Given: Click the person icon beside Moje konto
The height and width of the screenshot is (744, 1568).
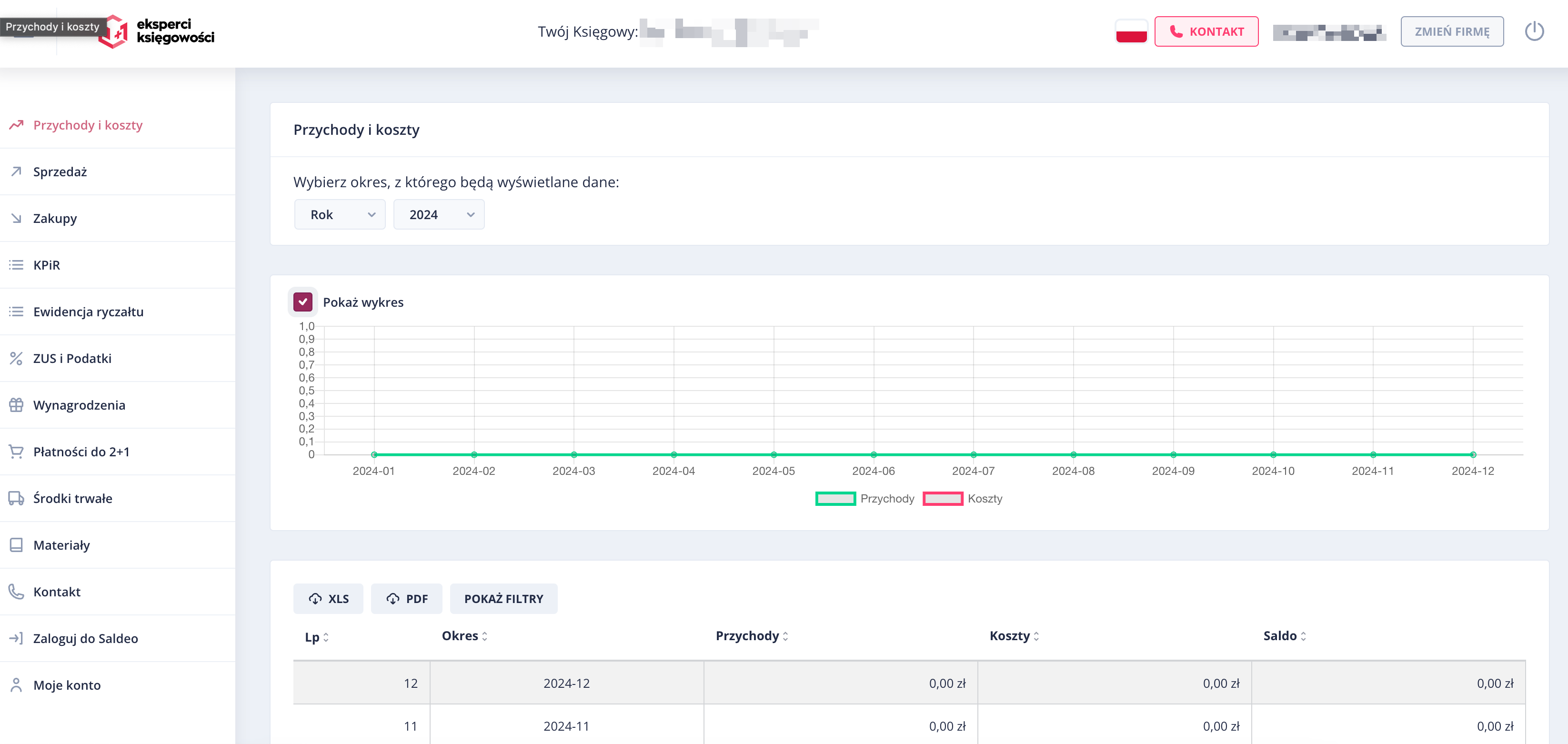Looking at the screenshot, I should [x=17, y=685].
